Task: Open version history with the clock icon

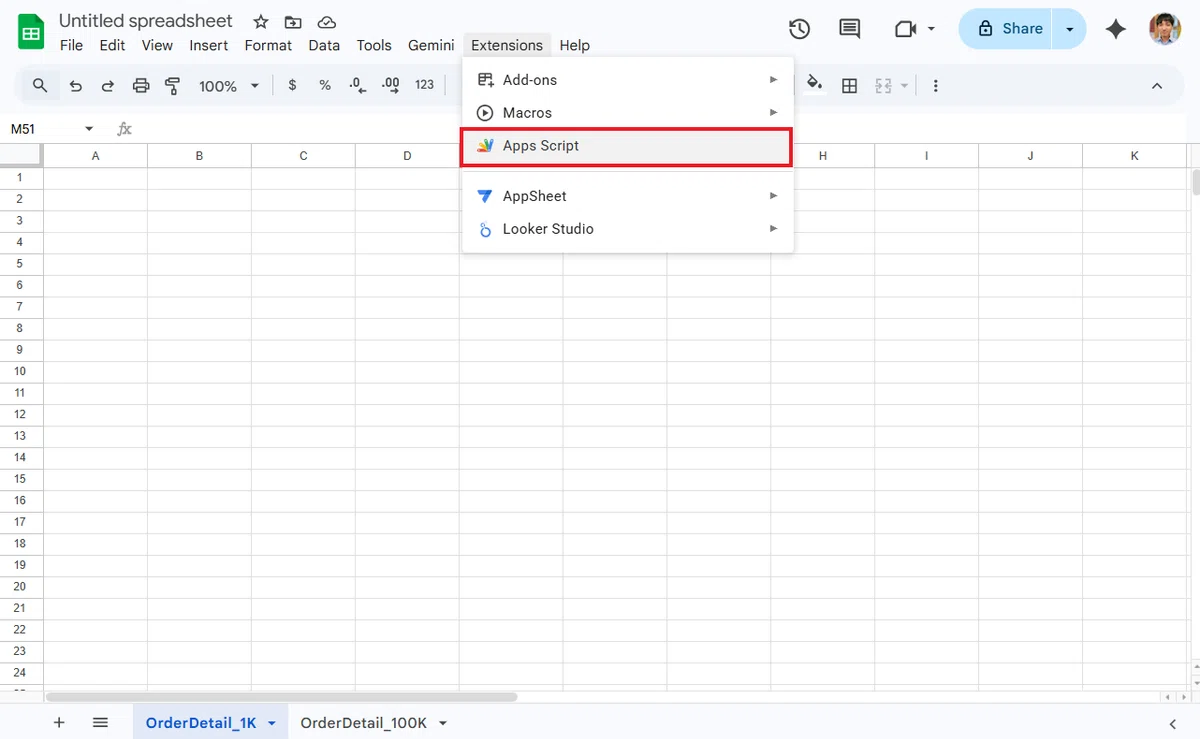Action: tap(799, 29)
